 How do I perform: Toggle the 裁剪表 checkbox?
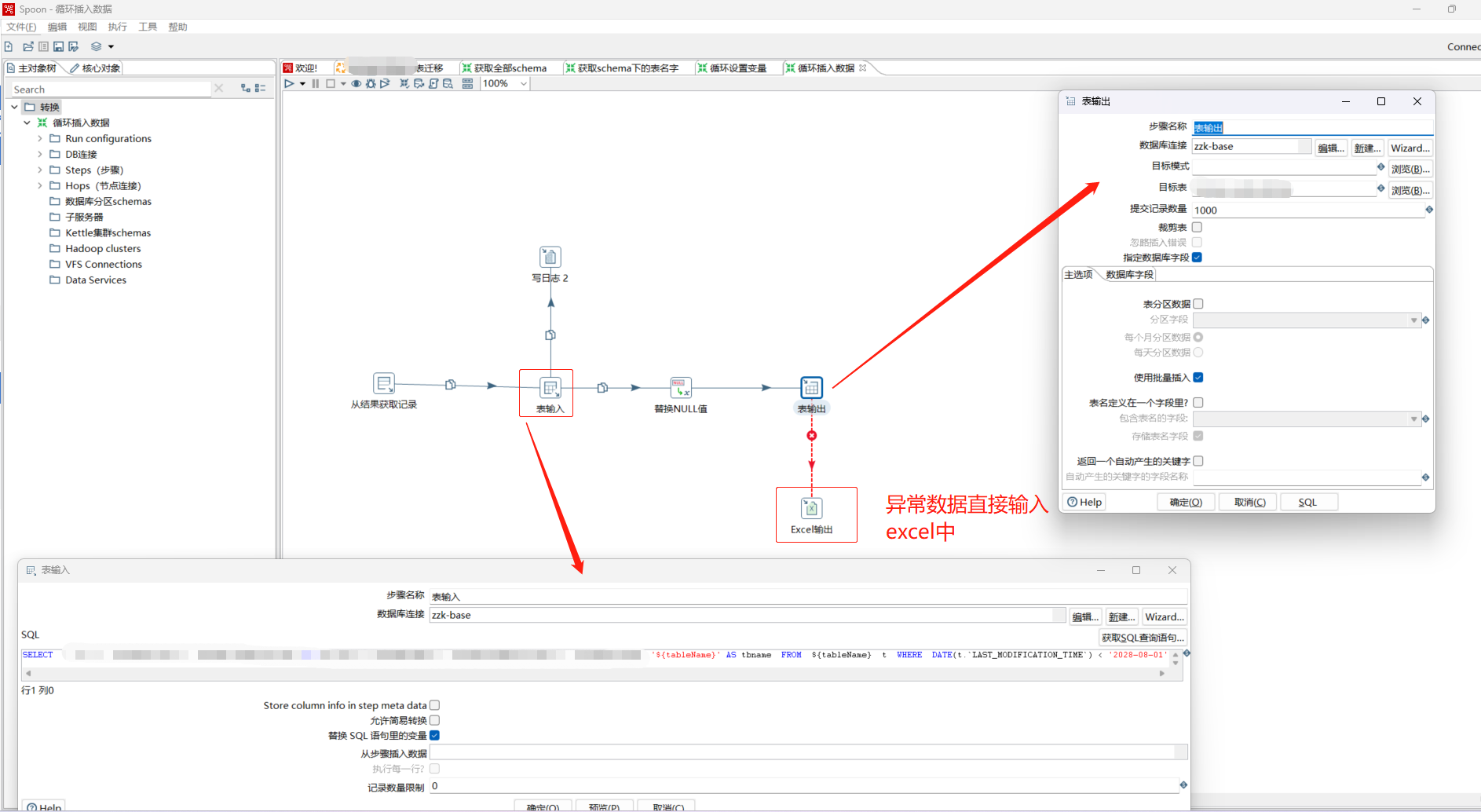click(x=1198, y=227)
